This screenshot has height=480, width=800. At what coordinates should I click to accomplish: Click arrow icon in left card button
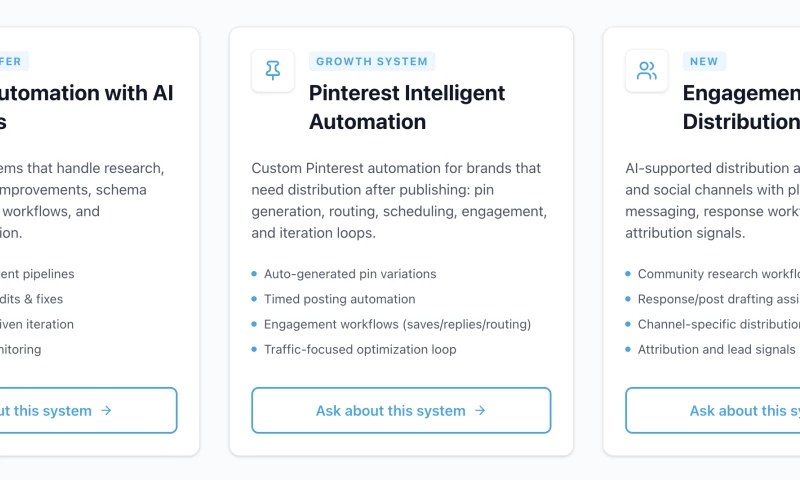click(106, 411)
